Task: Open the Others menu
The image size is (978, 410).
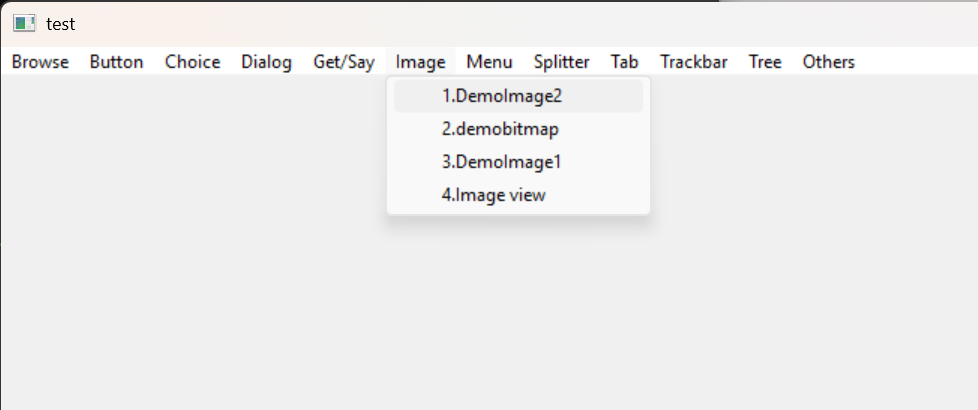Action: click(x=828, y=62)
